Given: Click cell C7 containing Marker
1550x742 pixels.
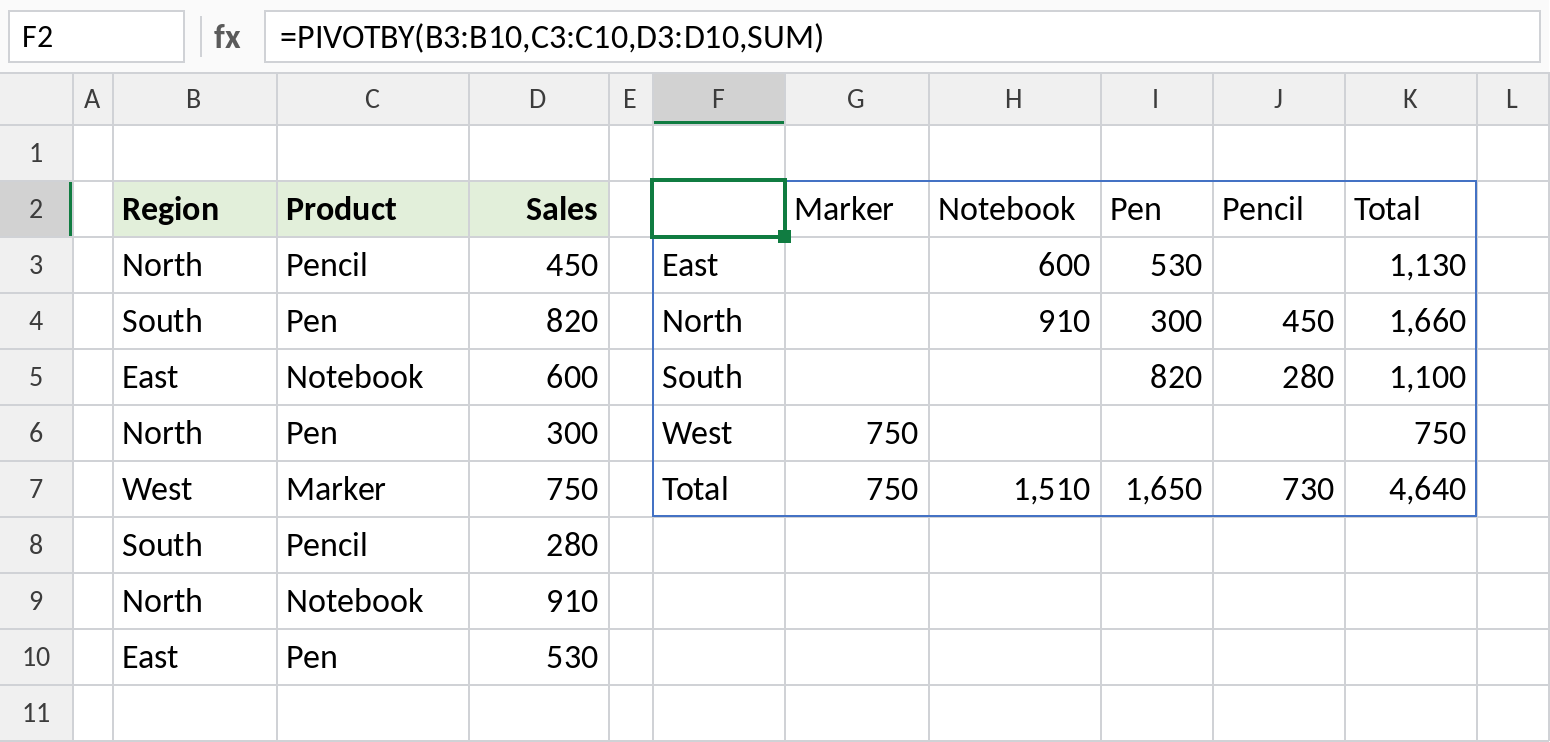Looking at the screenshot, I should point(373,489).
